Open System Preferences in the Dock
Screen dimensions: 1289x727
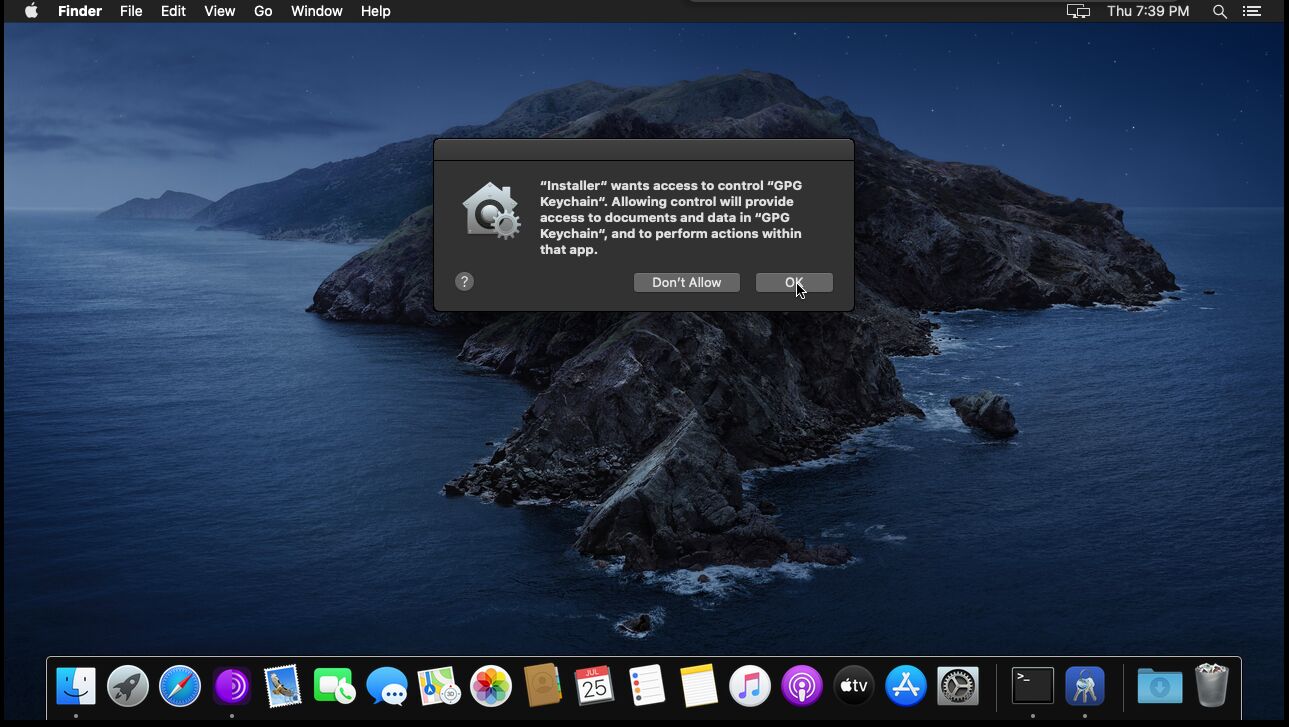958,686
